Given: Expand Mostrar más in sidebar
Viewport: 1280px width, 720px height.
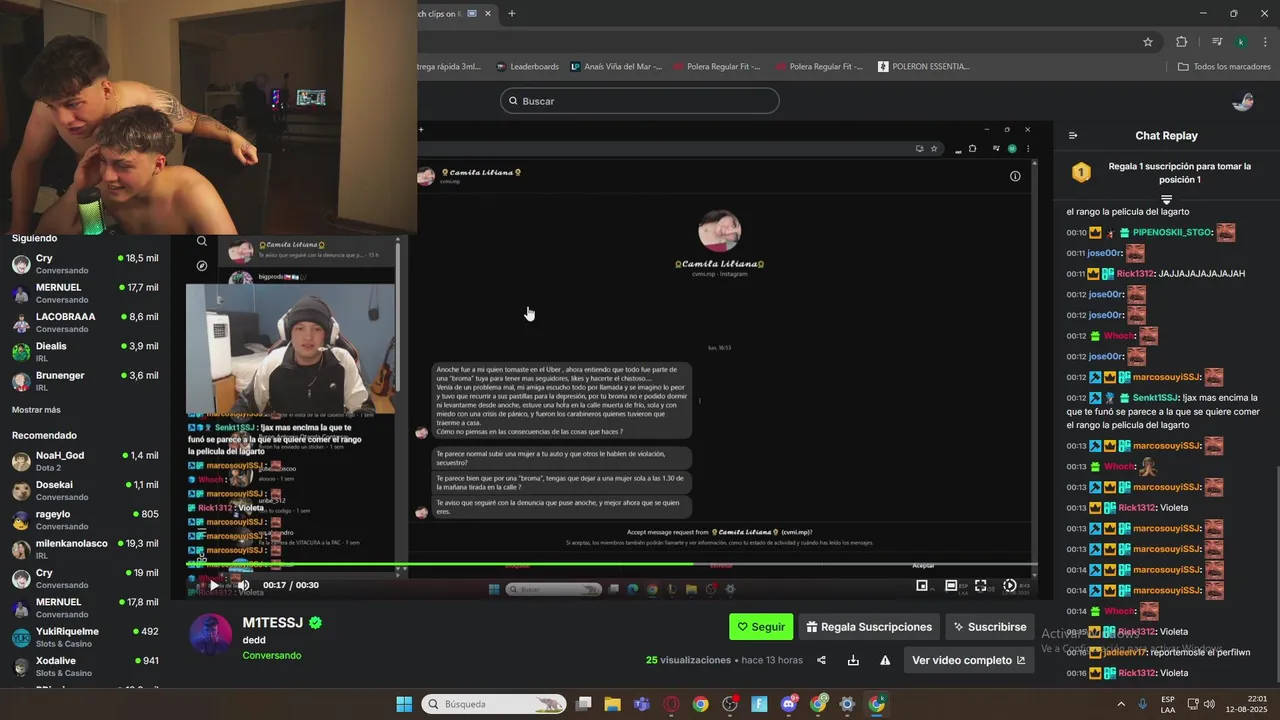Looking at the screenshot, I should click(x=36, y=410).
